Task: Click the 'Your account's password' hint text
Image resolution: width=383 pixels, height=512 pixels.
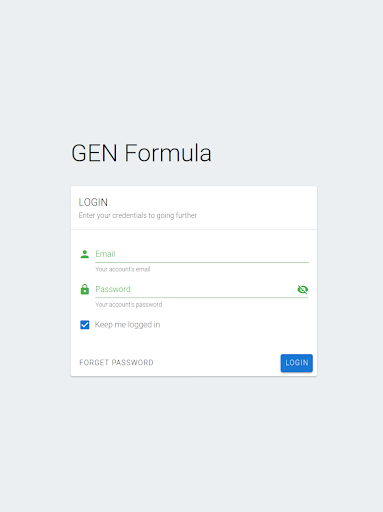Action: tap(129, 305)
